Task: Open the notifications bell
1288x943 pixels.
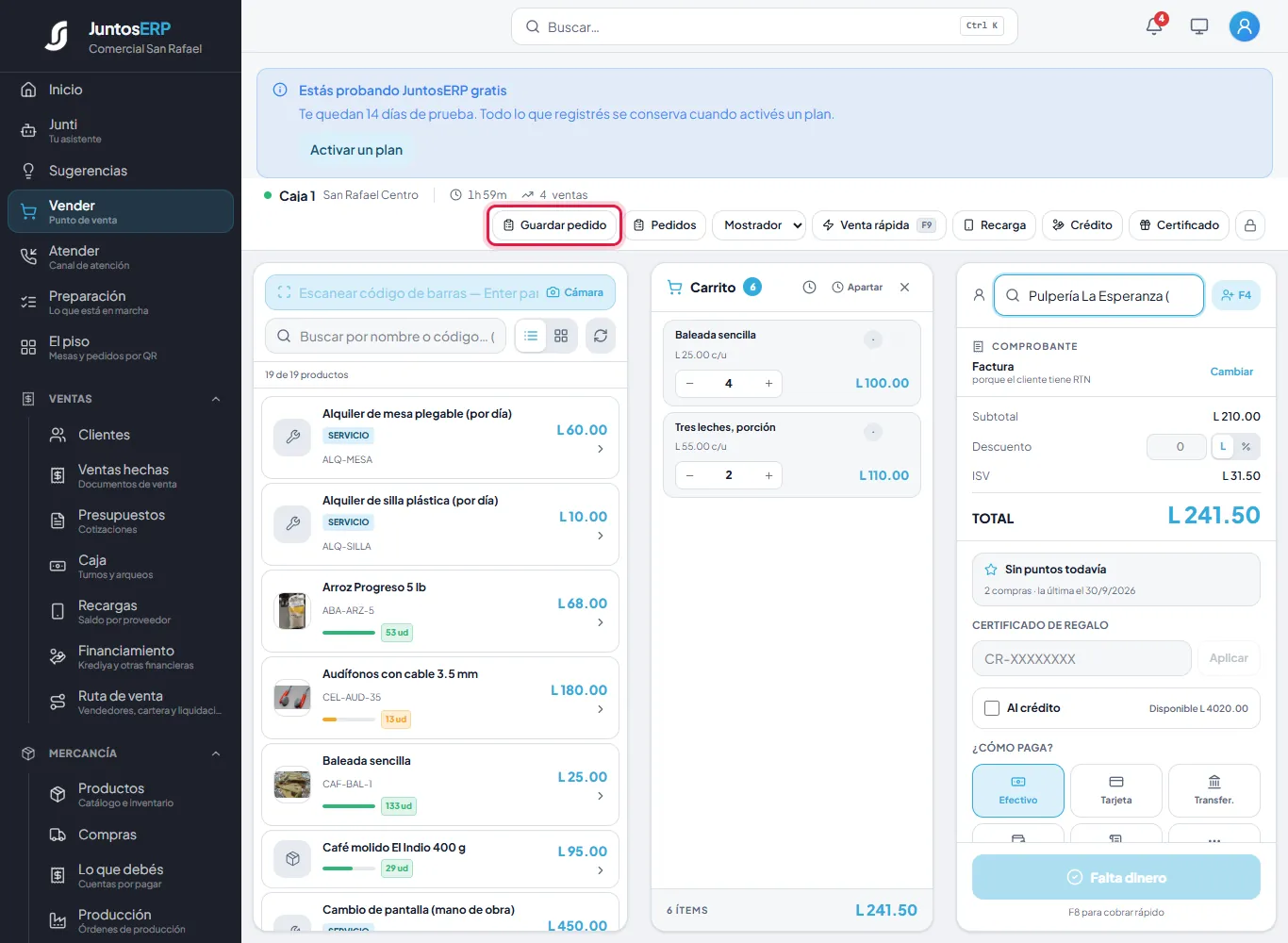Action: coord(1154,25)
